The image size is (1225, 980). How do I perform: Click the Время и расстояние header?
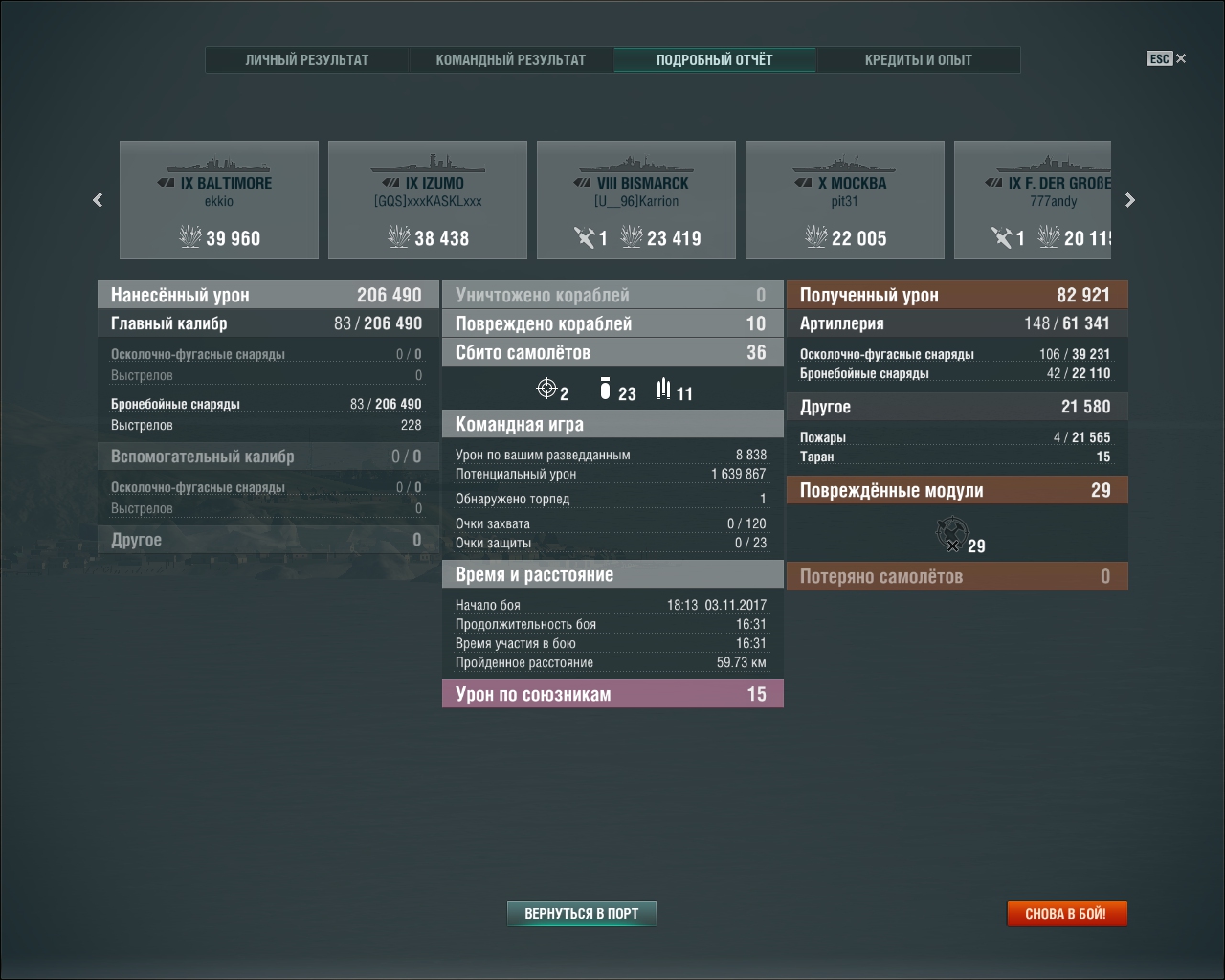[x=612, y=574]
